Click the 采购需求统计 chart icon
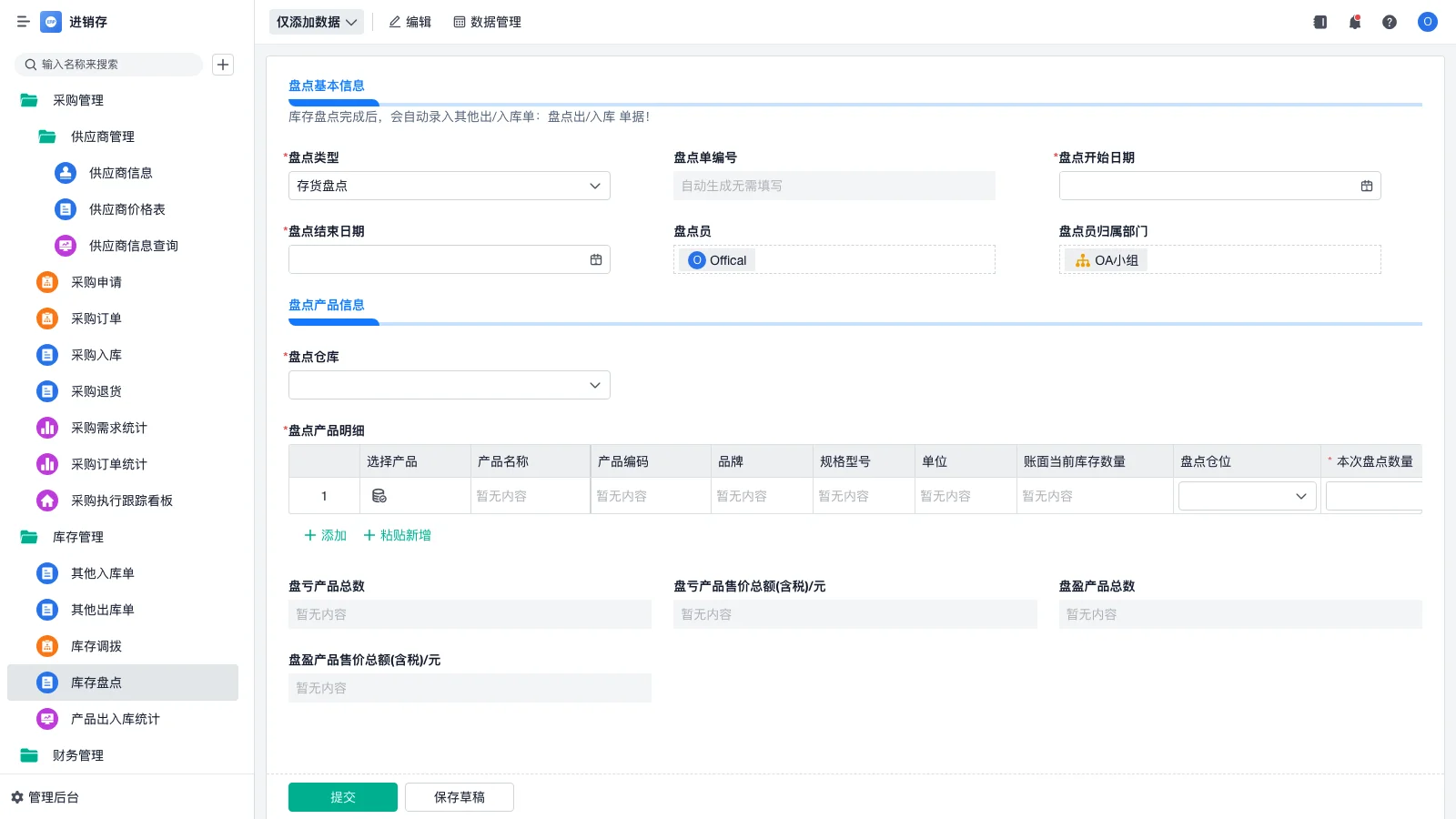The width and height of the screenshot is (1456, 819). click(47, 428)
